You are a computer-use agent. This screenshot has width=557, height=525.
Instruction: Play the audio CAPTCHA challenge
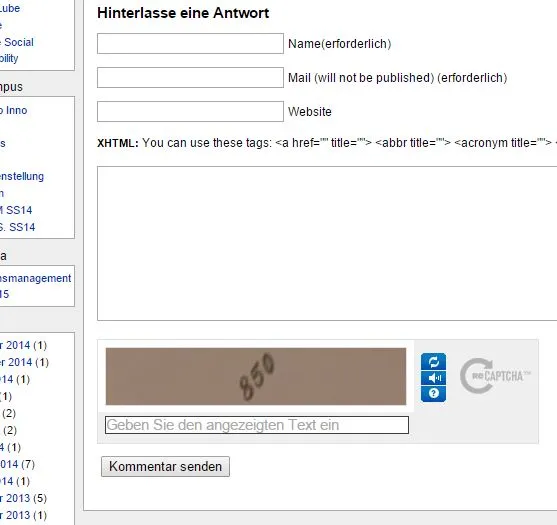coord(433,378)
